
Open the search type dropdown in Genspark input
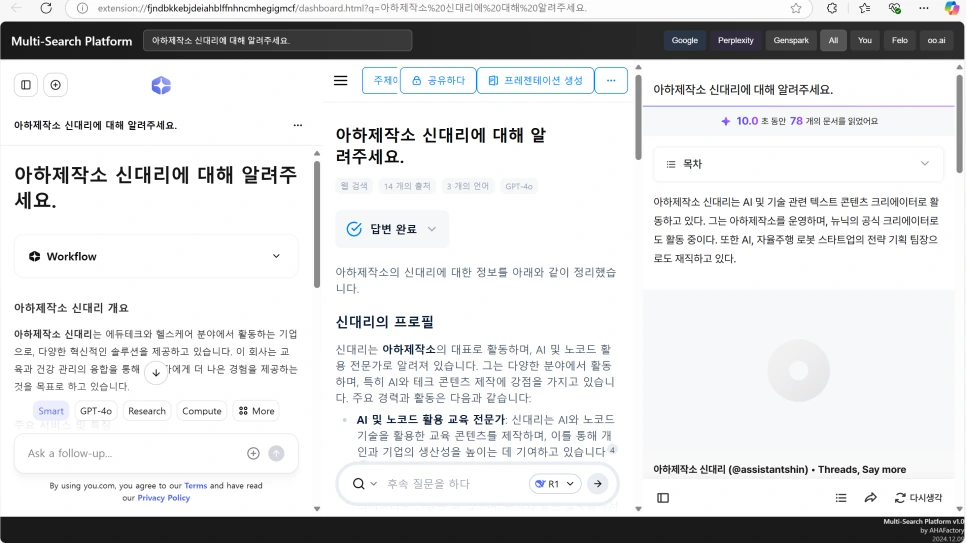364,484
